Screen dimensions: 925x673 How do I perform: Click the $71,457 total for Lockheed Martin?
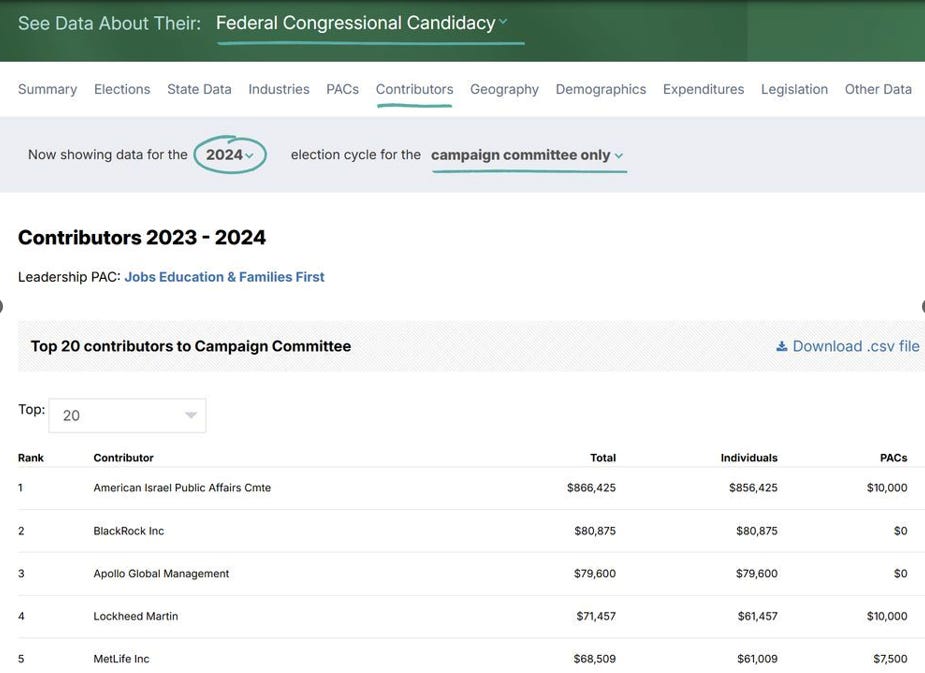pyautogui.click(x=596, y=616)
